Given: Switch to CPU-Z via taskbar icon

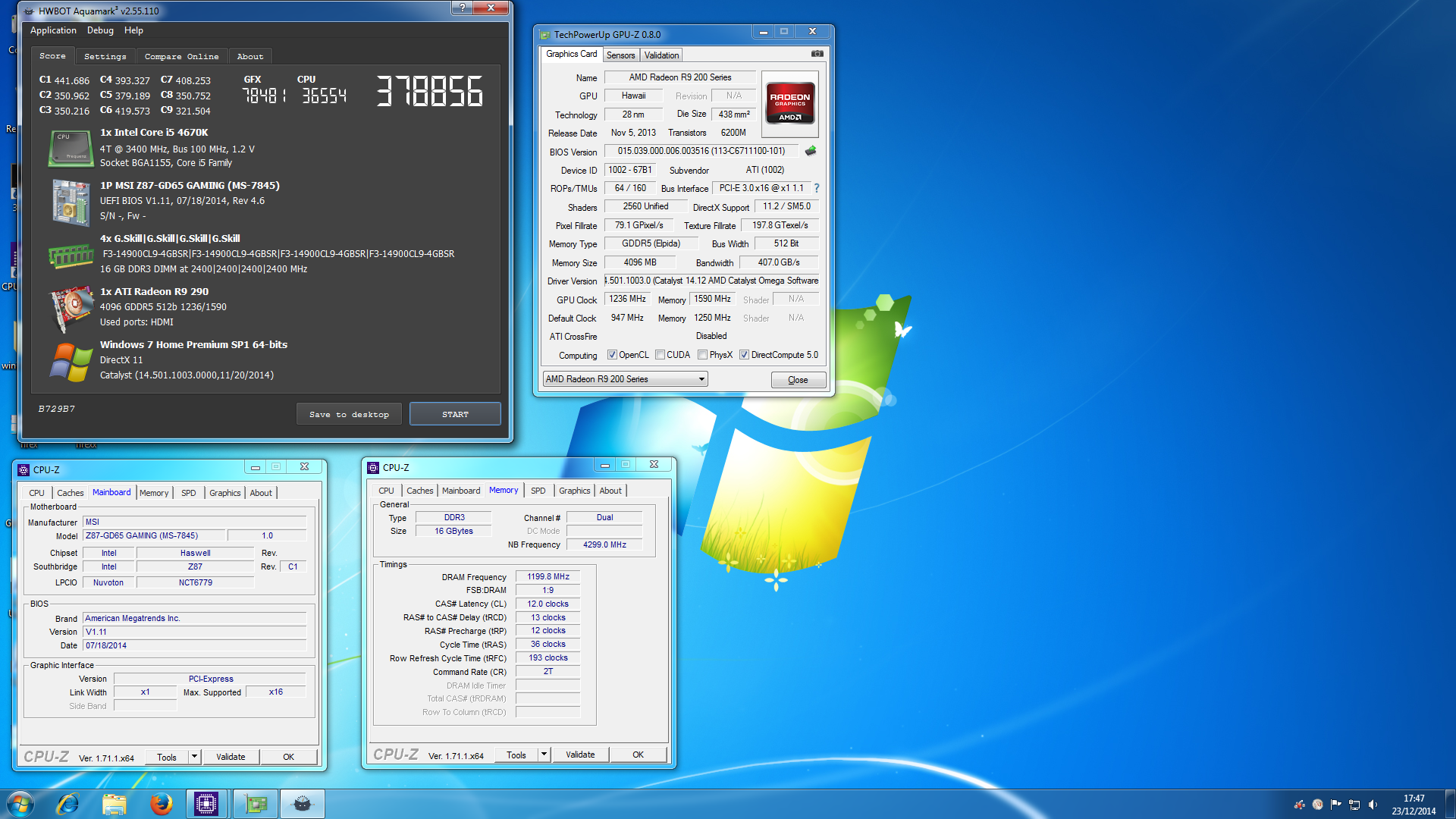Looking at the screenshot, I should pyautogui.click(x=206, y=804).
